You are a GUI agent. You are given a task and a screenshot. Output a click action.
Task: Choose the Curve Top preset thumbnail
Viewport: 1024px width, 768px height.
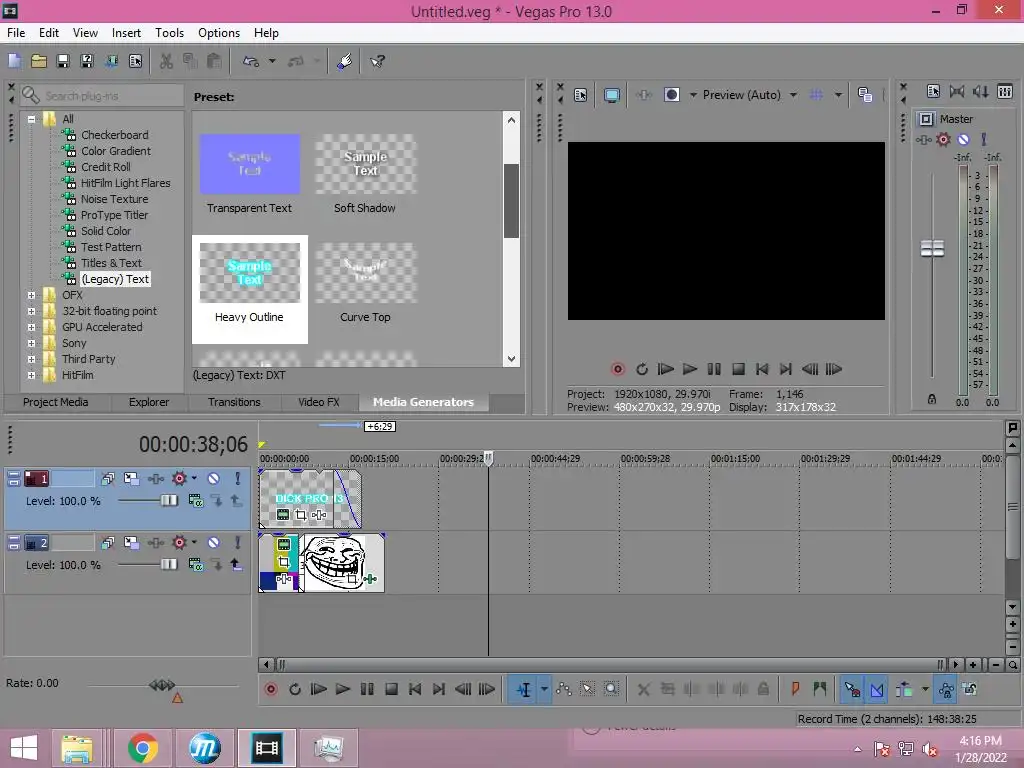click(366, 273)
